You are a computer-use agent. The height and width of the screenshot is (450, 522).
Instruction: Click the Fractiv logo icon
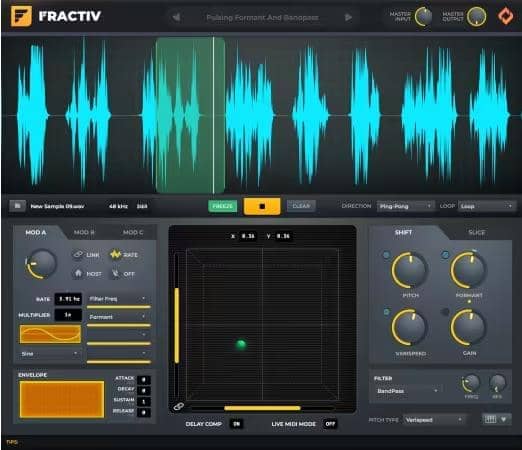pyautogui.click(x=21, y=16)
